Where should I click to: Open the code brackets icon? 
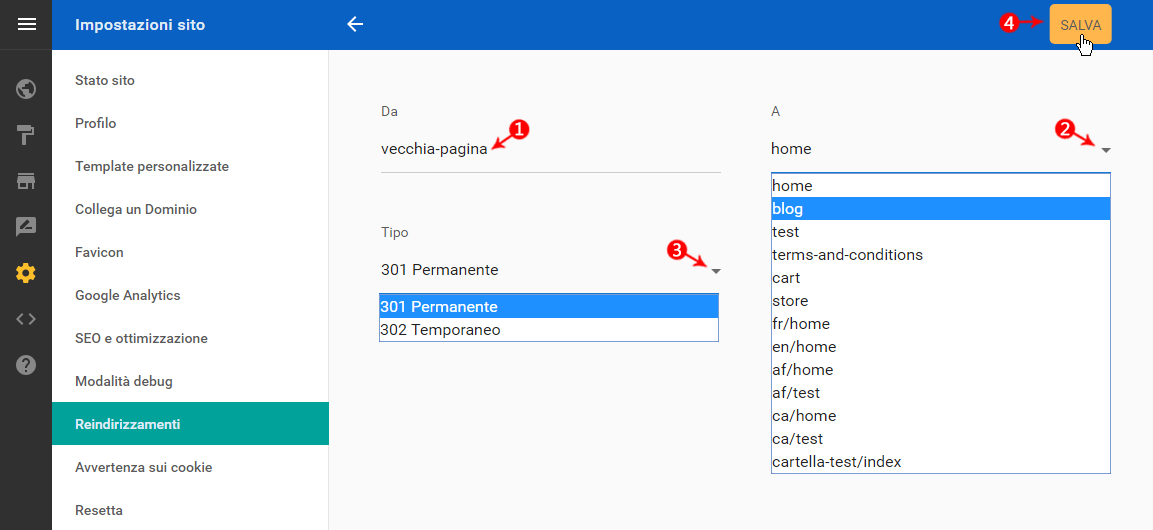pos(26,319)
